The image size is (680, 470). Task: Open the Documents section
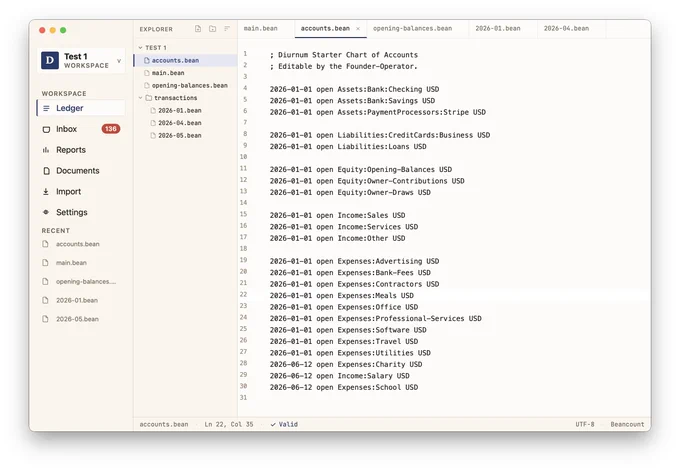(x=81, y=171)
